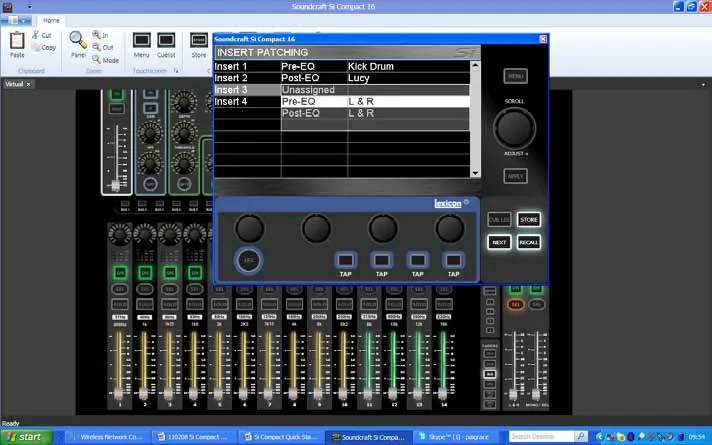Click the MENU button in the Insert Patching dialog
Screen dimensions: 712x445
coord(515,76)
